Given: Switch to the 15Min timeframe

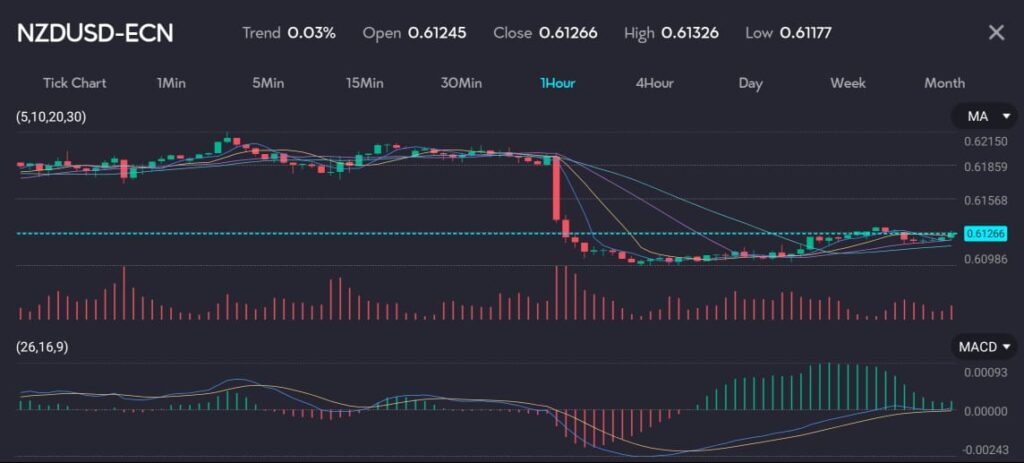Looking at the screenshot, I should click(364, 83).
